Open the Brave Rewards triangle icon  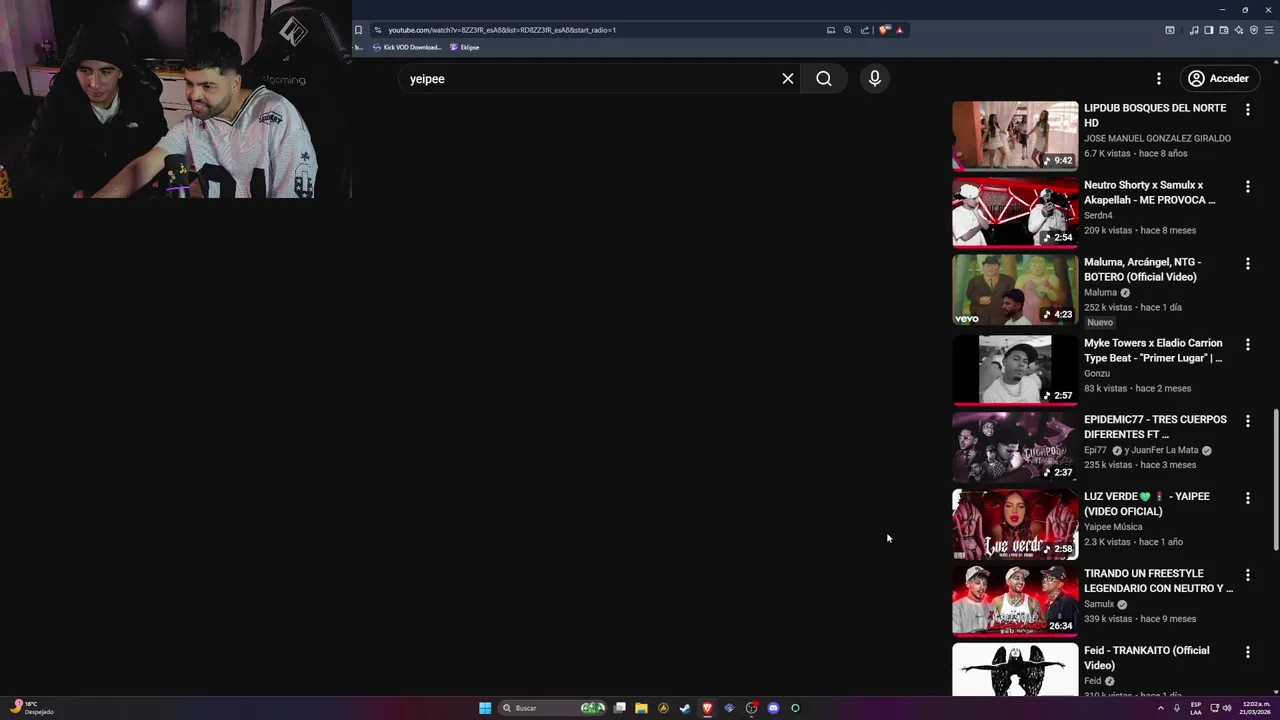(899, 30)
